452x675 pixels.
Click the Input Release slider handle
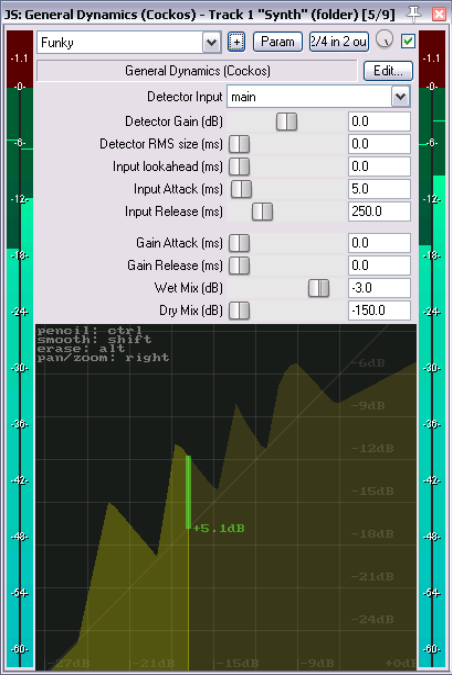pyautogui.click(x=262, y=212)
